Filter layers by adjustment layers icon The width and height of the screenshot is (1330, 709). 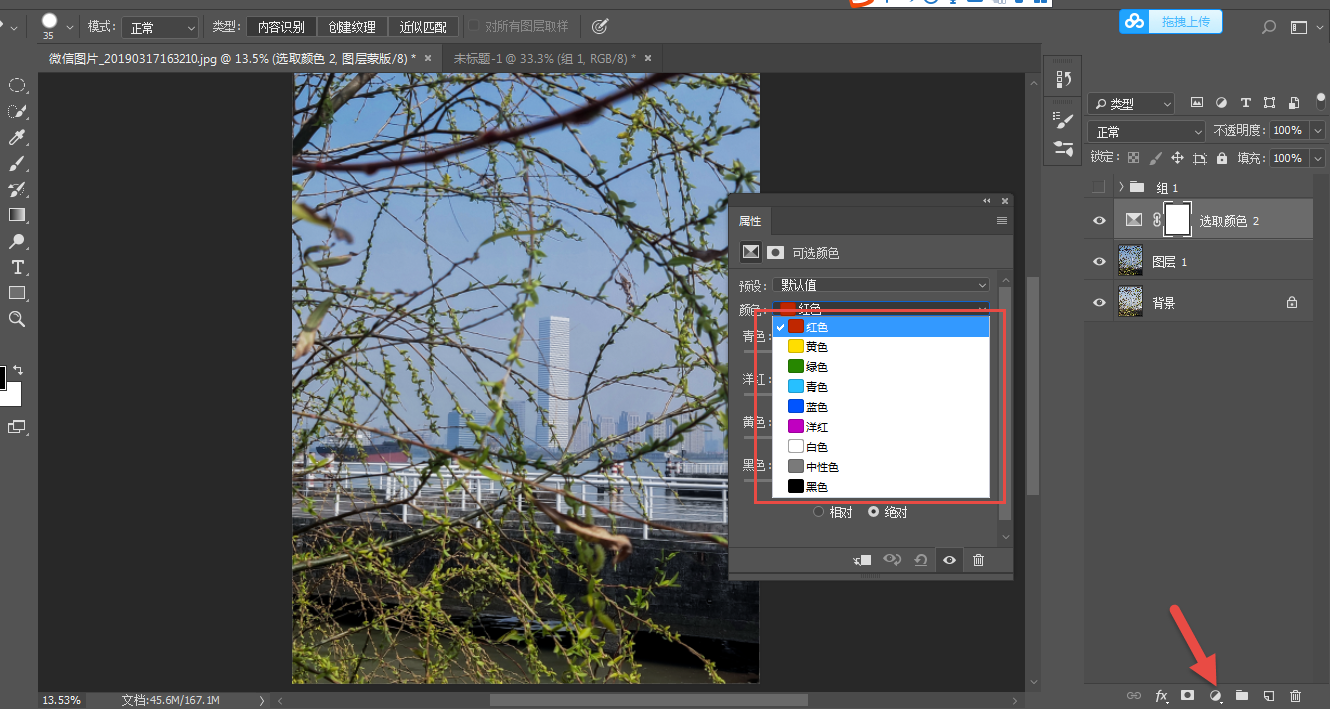pyautogui.click(x=1221, y=103)
